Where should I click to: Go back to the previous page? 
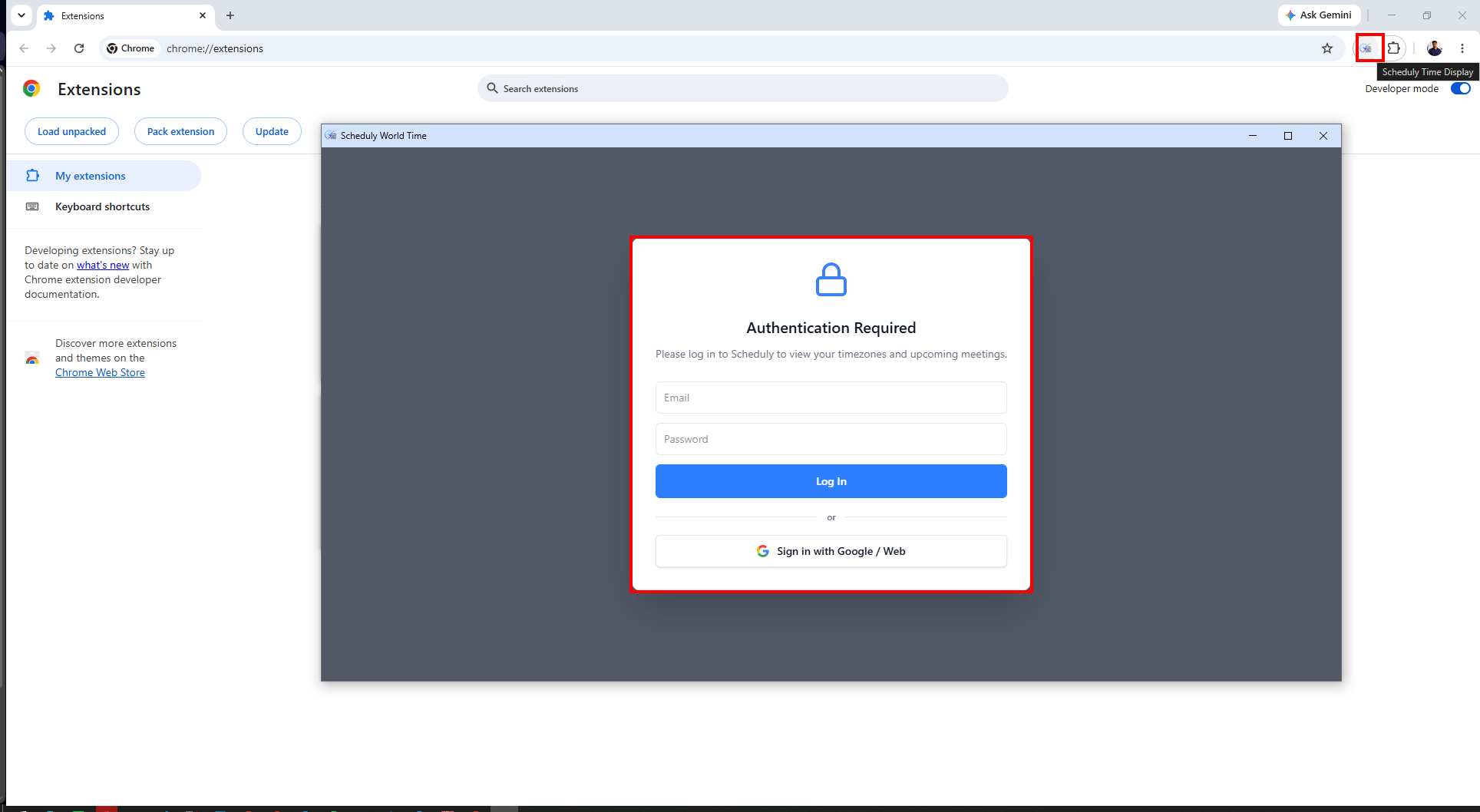pos(24,48)
